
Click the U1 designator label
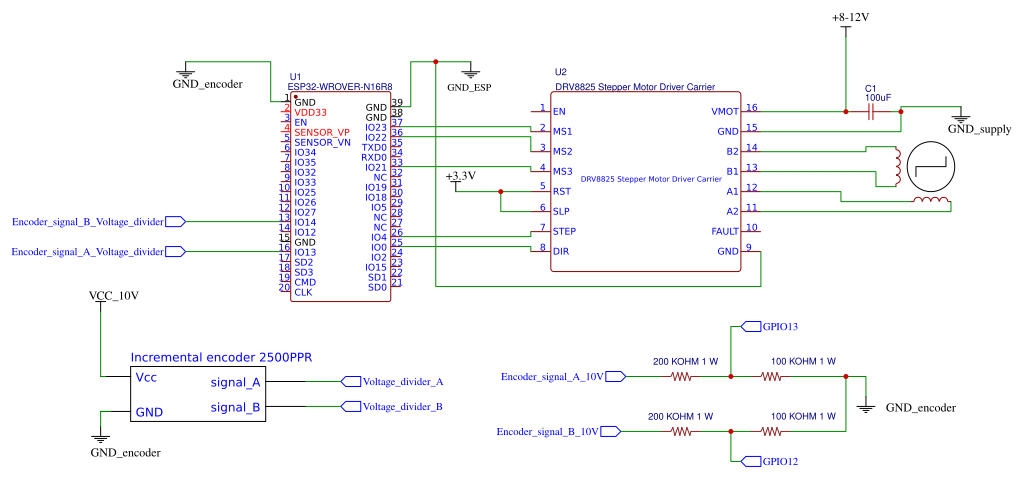[294, 77]
